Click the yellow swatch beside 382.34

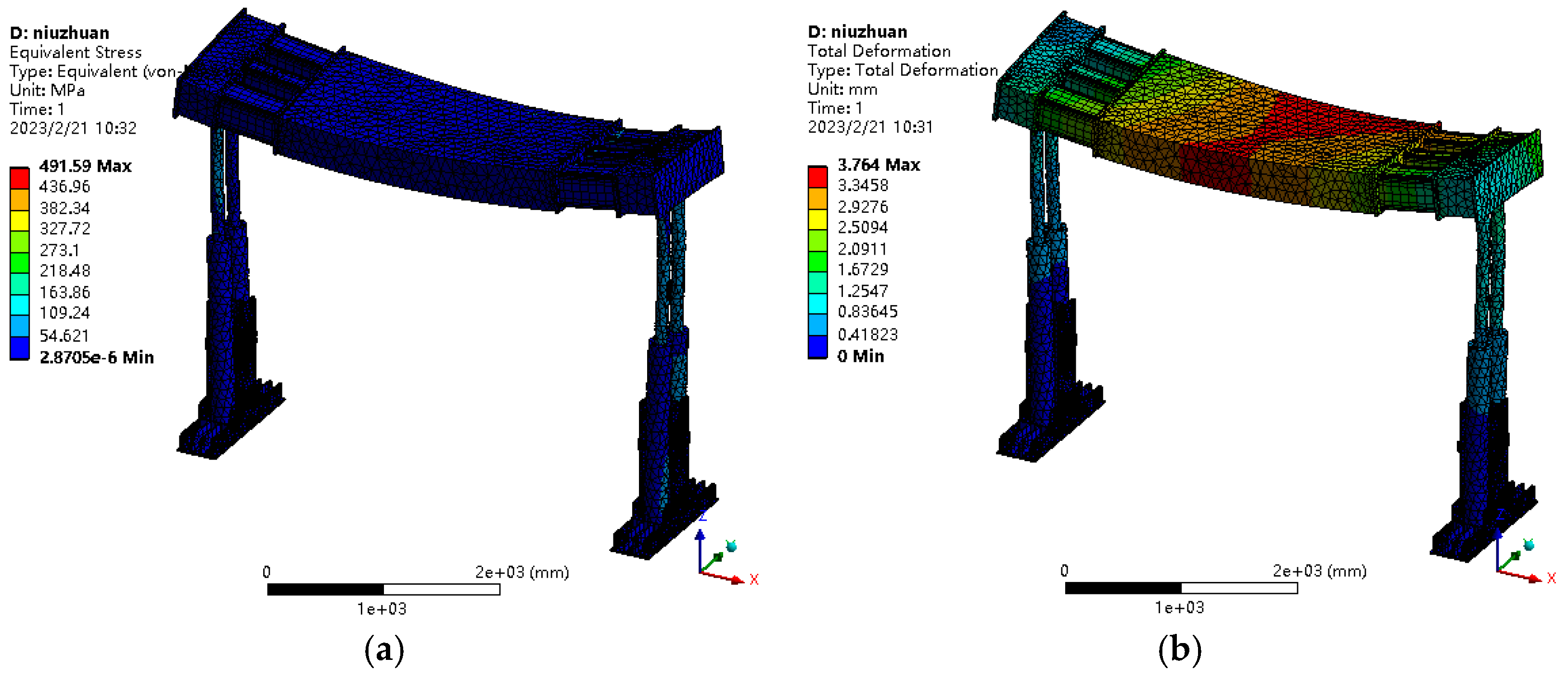[19, 220]
